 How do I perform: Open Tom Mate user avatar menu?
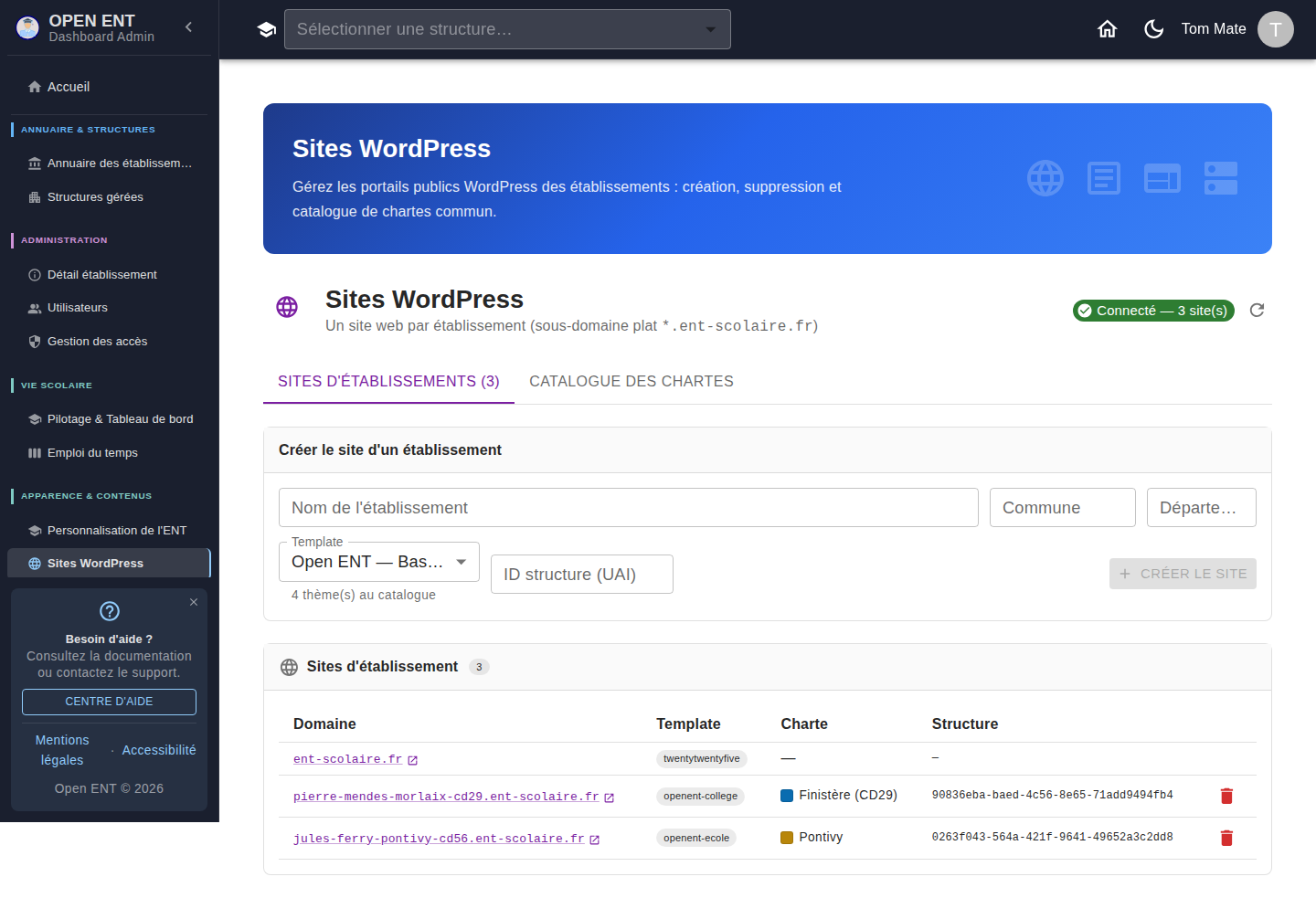tap(1276, 29)
